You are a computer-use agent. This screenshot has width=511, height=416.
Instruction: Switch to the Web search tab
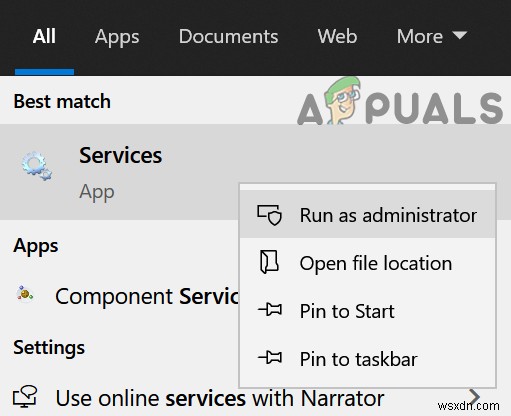coord(337,36)
